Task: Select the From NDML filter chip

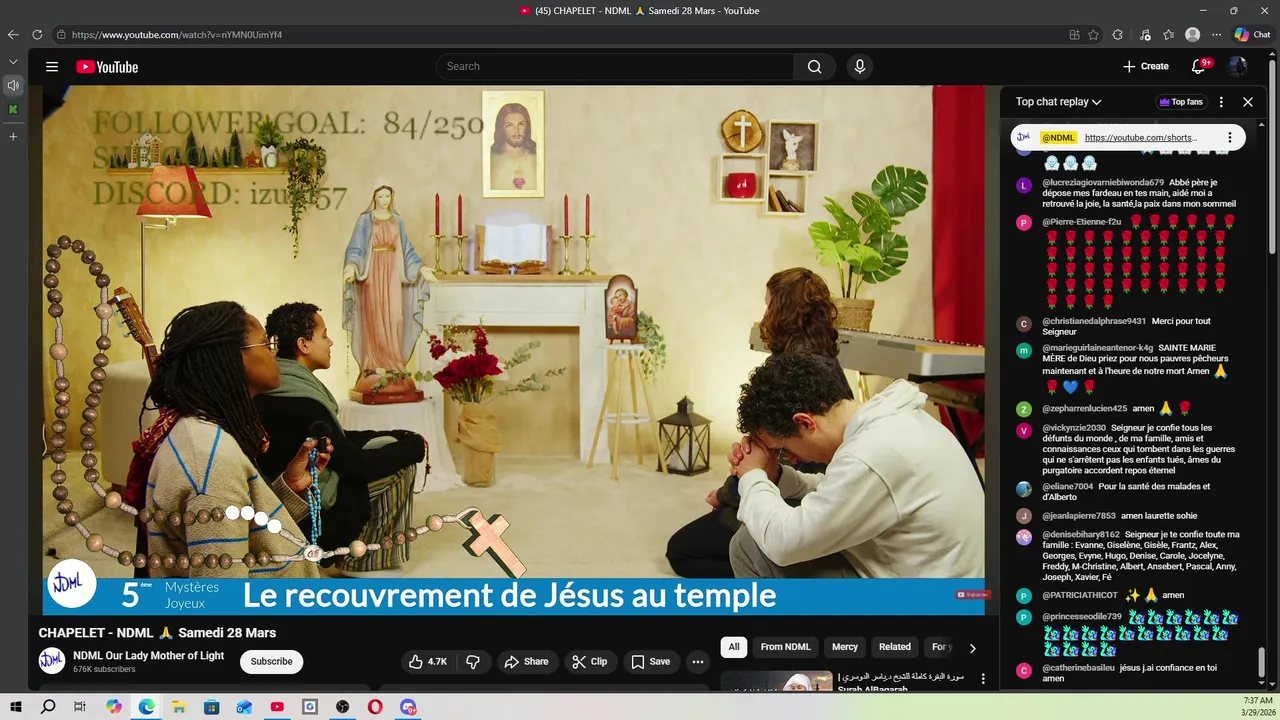Action: point(785,647)
